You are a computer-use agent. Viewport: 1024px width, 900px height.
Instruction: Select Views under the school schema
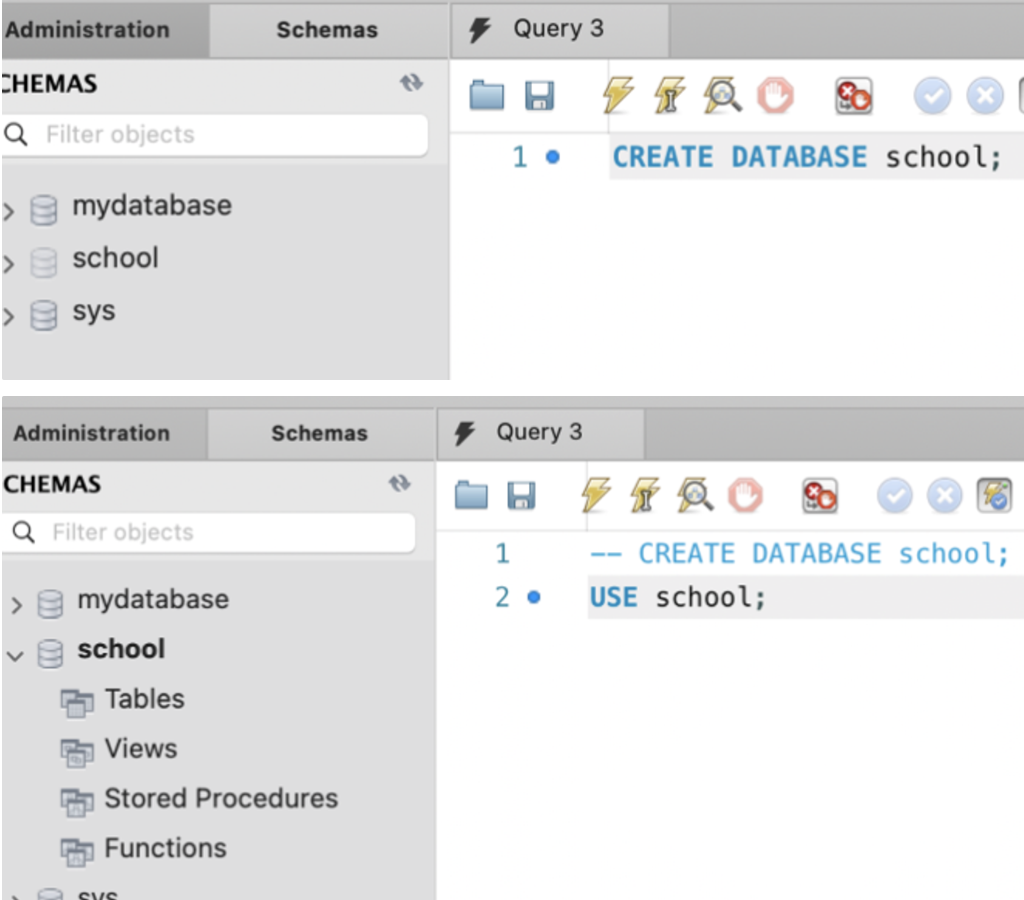(x=140, y=749)
